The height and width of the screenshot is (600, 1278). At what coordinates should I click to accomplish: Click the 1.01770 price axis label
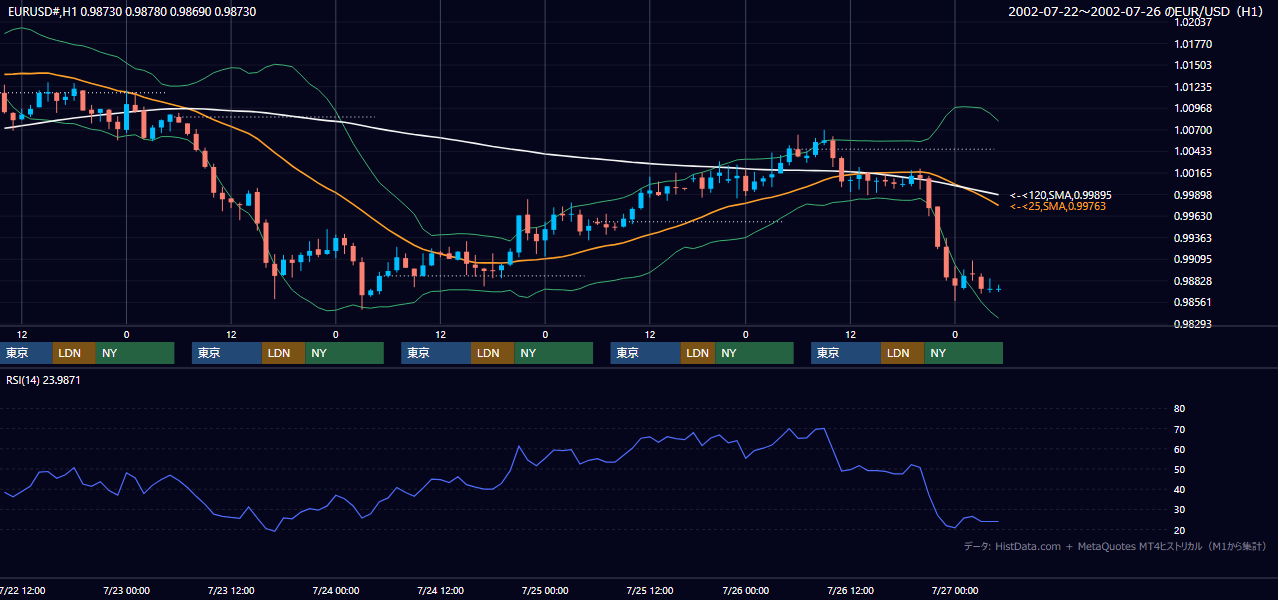(1193, 44)
